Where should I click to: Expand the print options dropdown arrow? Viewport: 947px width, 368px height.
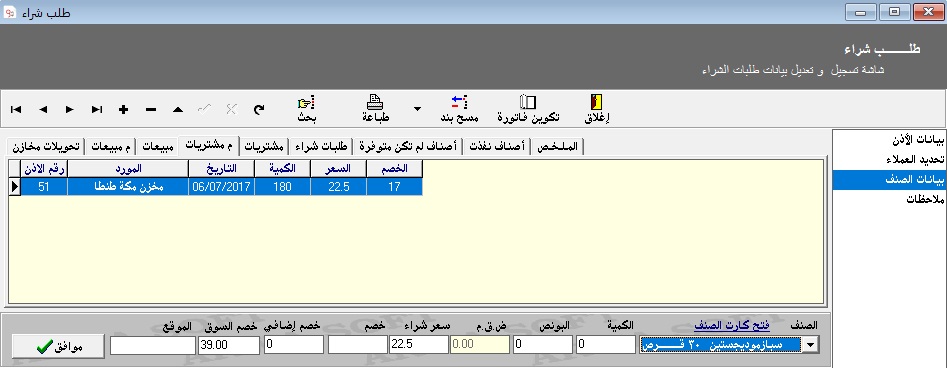click(417, 109)
